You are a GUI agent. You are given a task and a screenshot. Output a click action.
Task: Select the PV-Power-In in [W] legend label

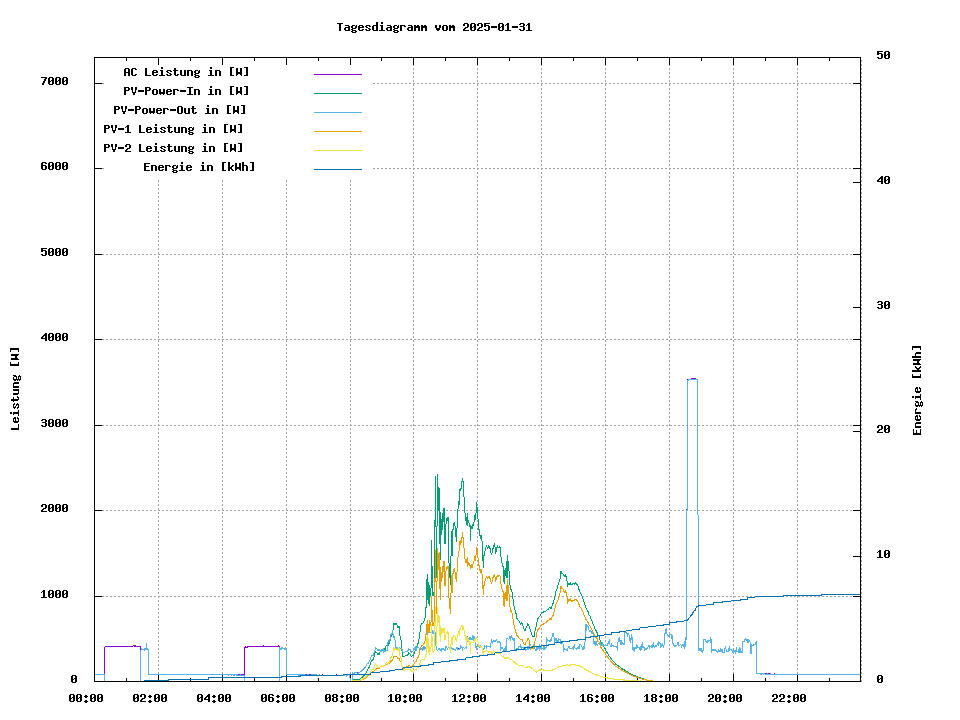[x=186, y=91]
